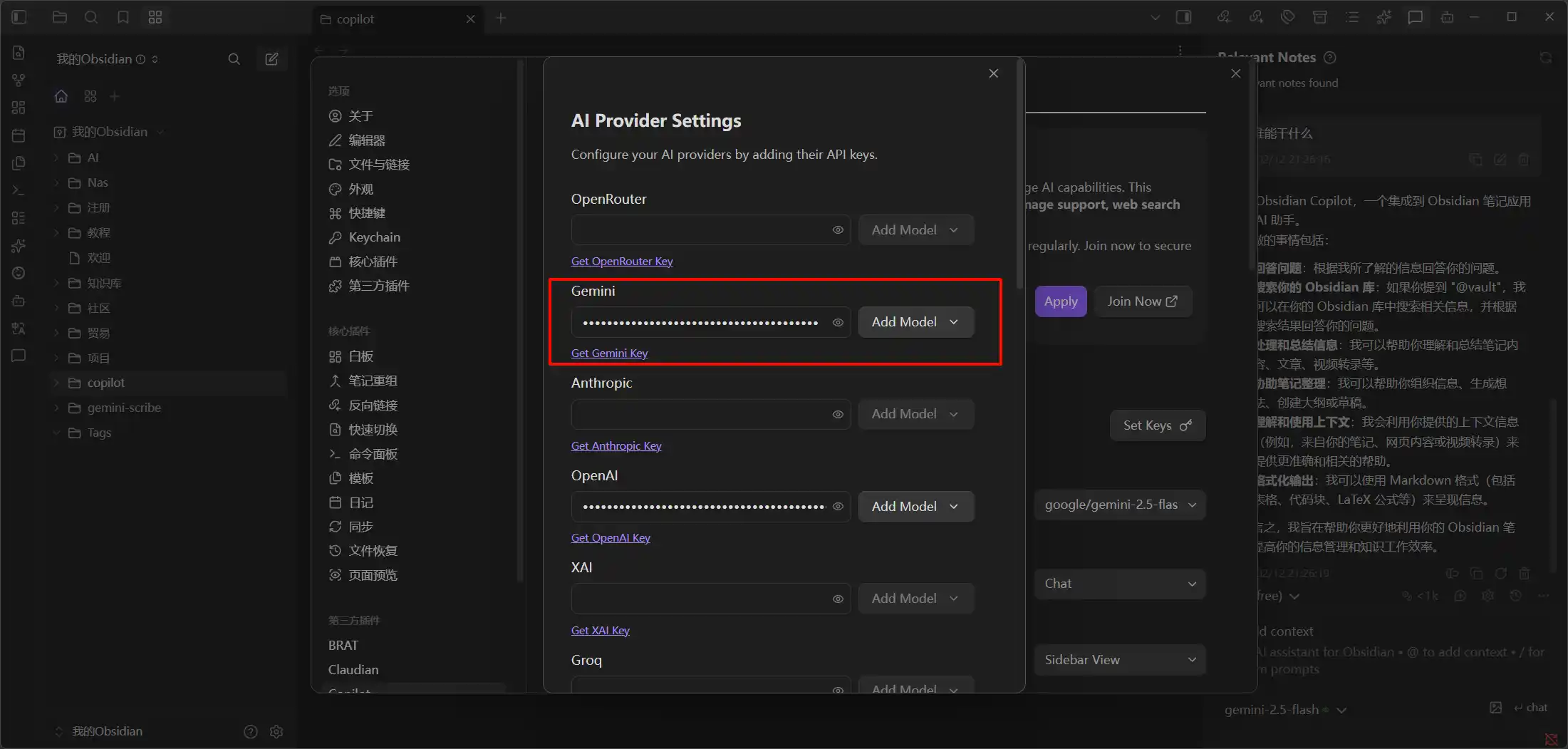Select 快捷键 in the settings sidebar

pos(366,213)
